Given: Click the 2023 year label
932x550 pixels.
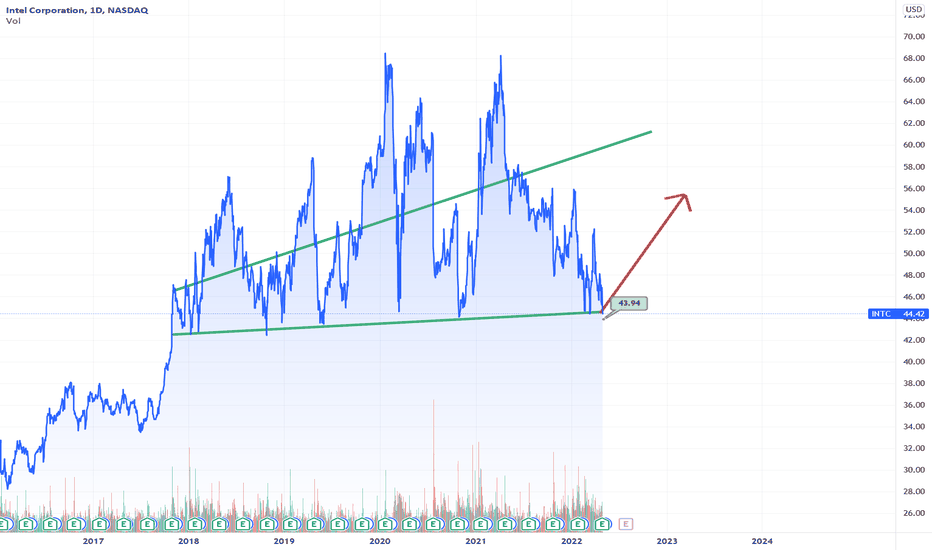Looking at the screenshot, I should pyautogui.click(x=667, y=540).
